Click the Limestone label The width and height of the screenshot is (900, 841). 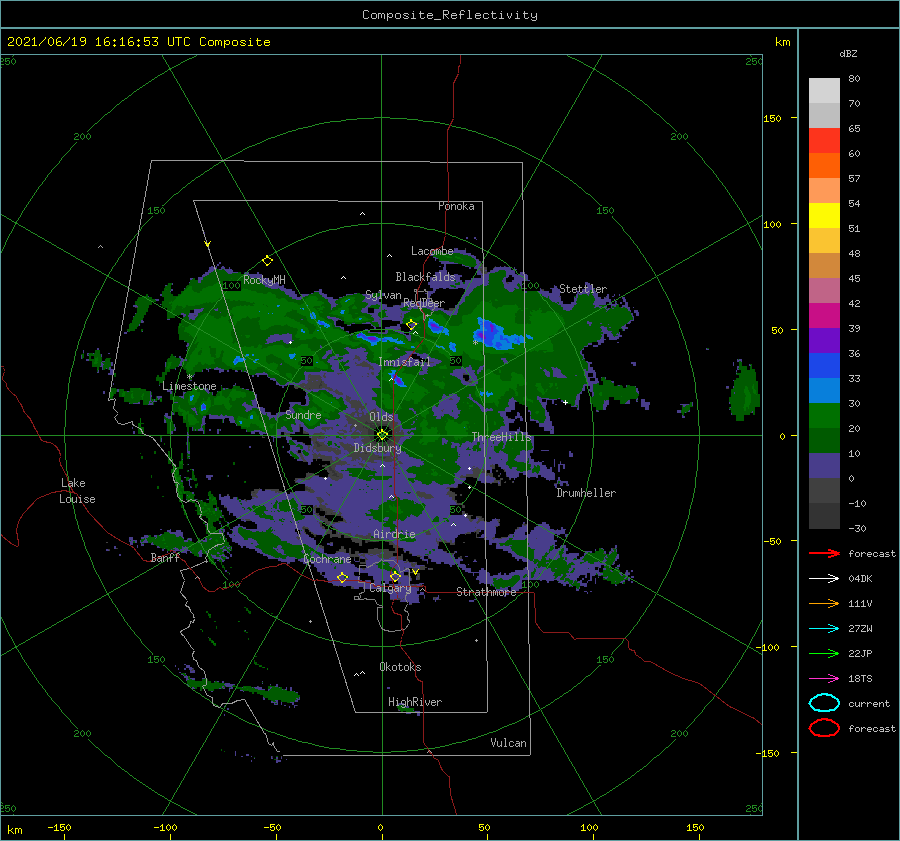189,386
